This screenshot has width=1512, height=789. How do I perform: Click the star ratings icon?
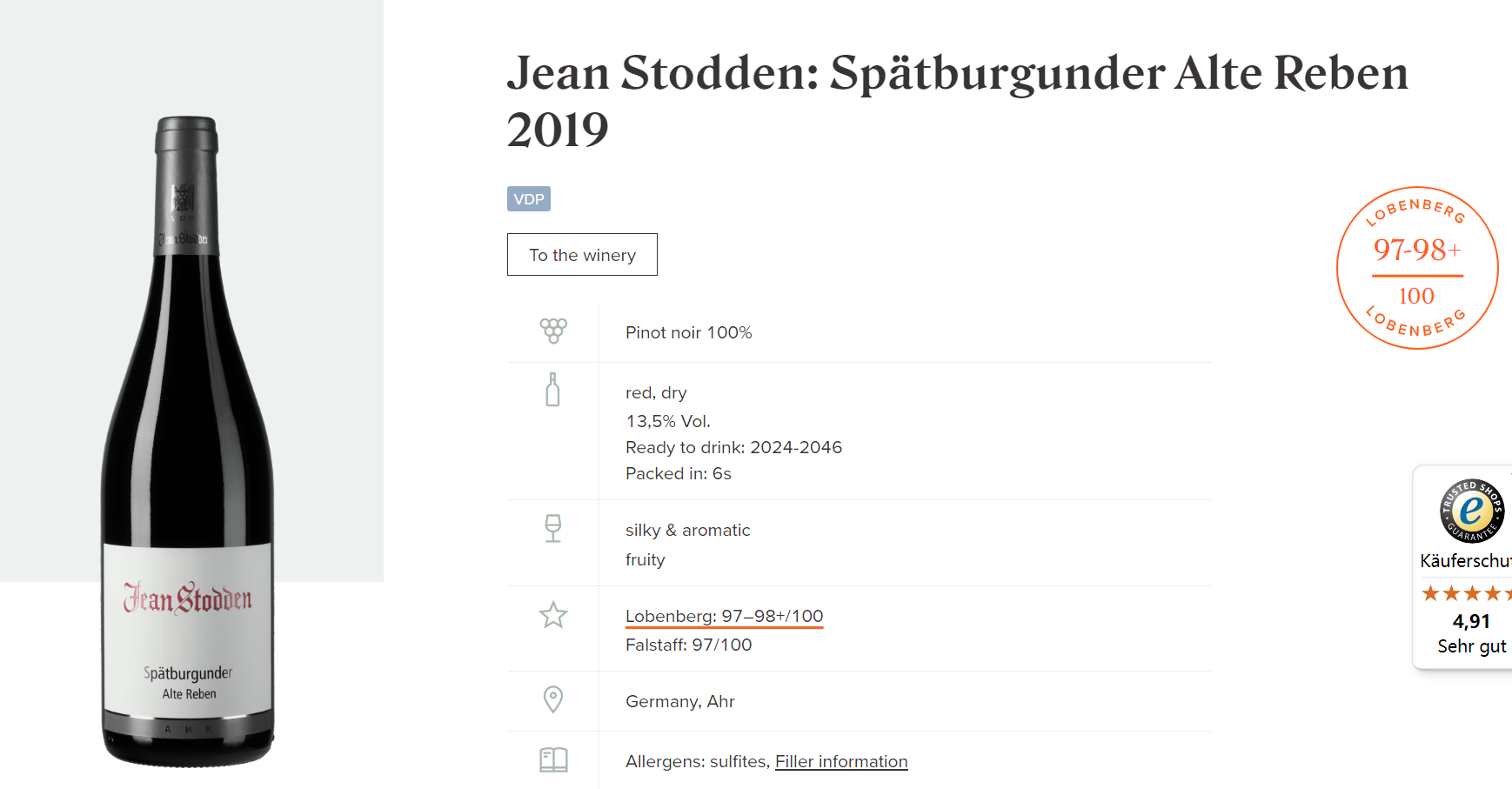(x=553, y=615)
